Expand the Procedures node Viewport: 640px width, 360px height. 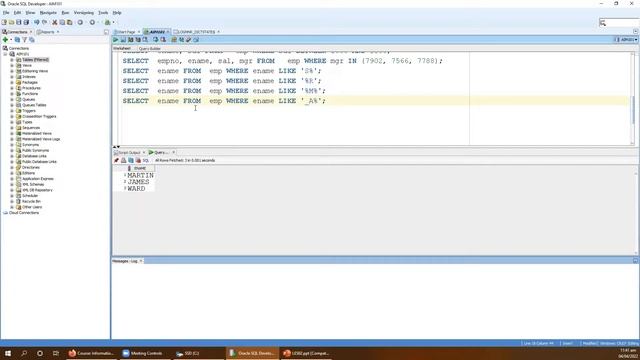[x=12, y=88]
